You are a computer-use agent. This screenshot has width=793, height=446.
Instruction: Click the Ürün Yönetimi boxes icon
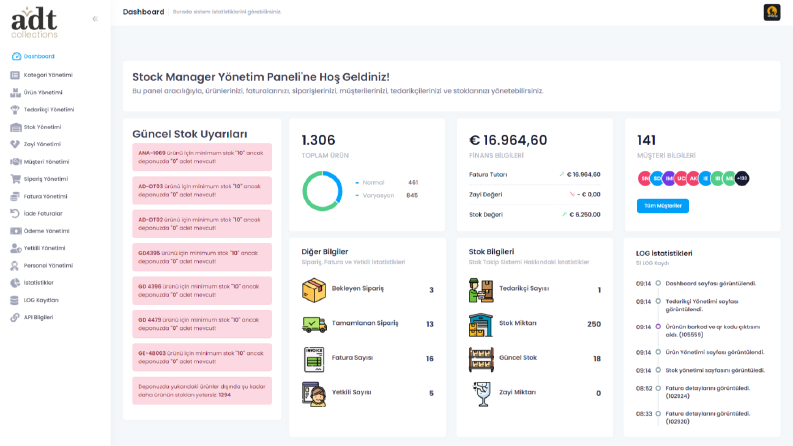click(x=15, y=93)
